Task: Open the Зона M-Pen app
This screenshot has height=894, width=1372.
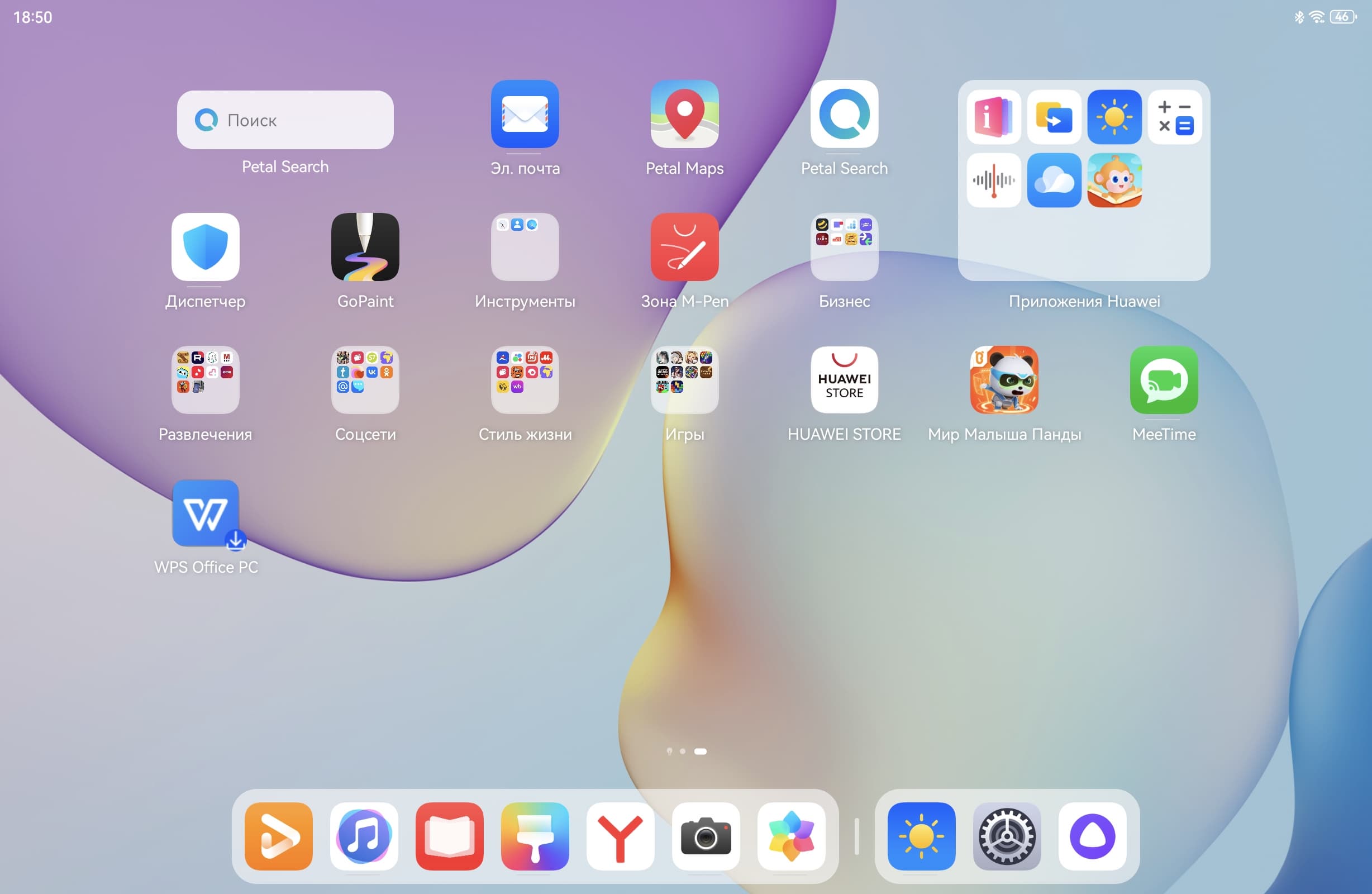Action: pyautogui.click(x=684, y=247)
